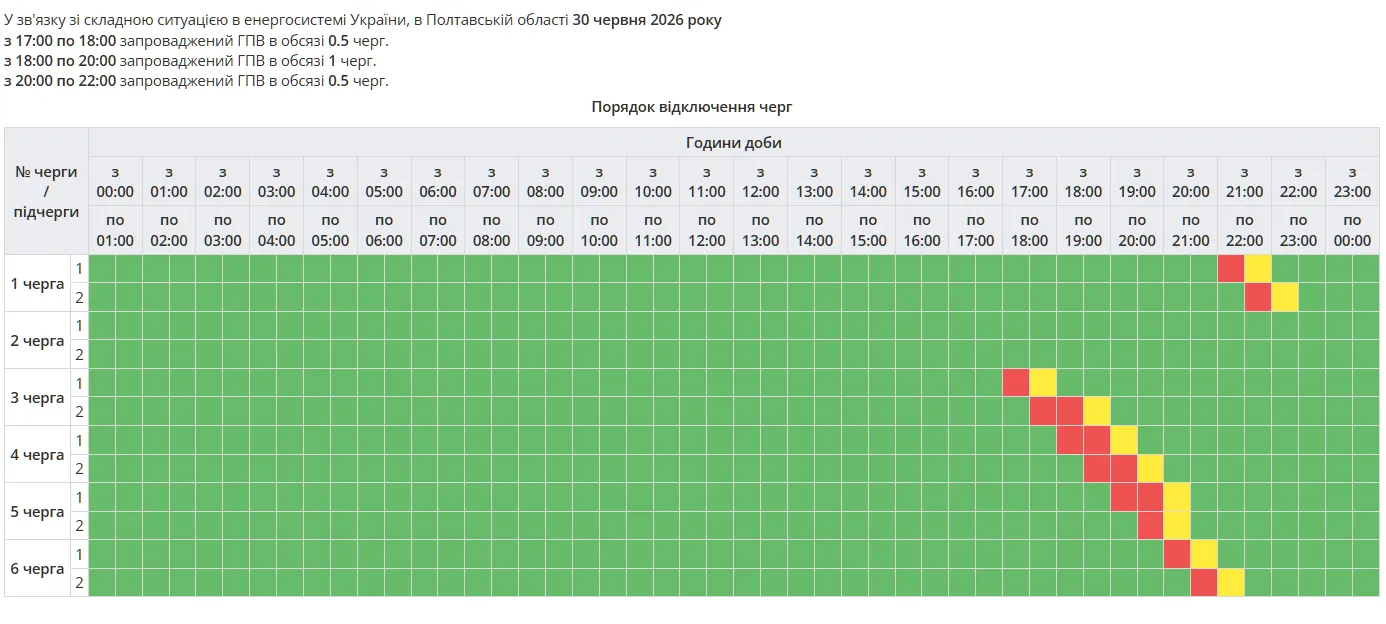1386x624 pixels.
Task: Click the red cell in 1 черга subqueue 2
Action: click(x=1258, y=297)
